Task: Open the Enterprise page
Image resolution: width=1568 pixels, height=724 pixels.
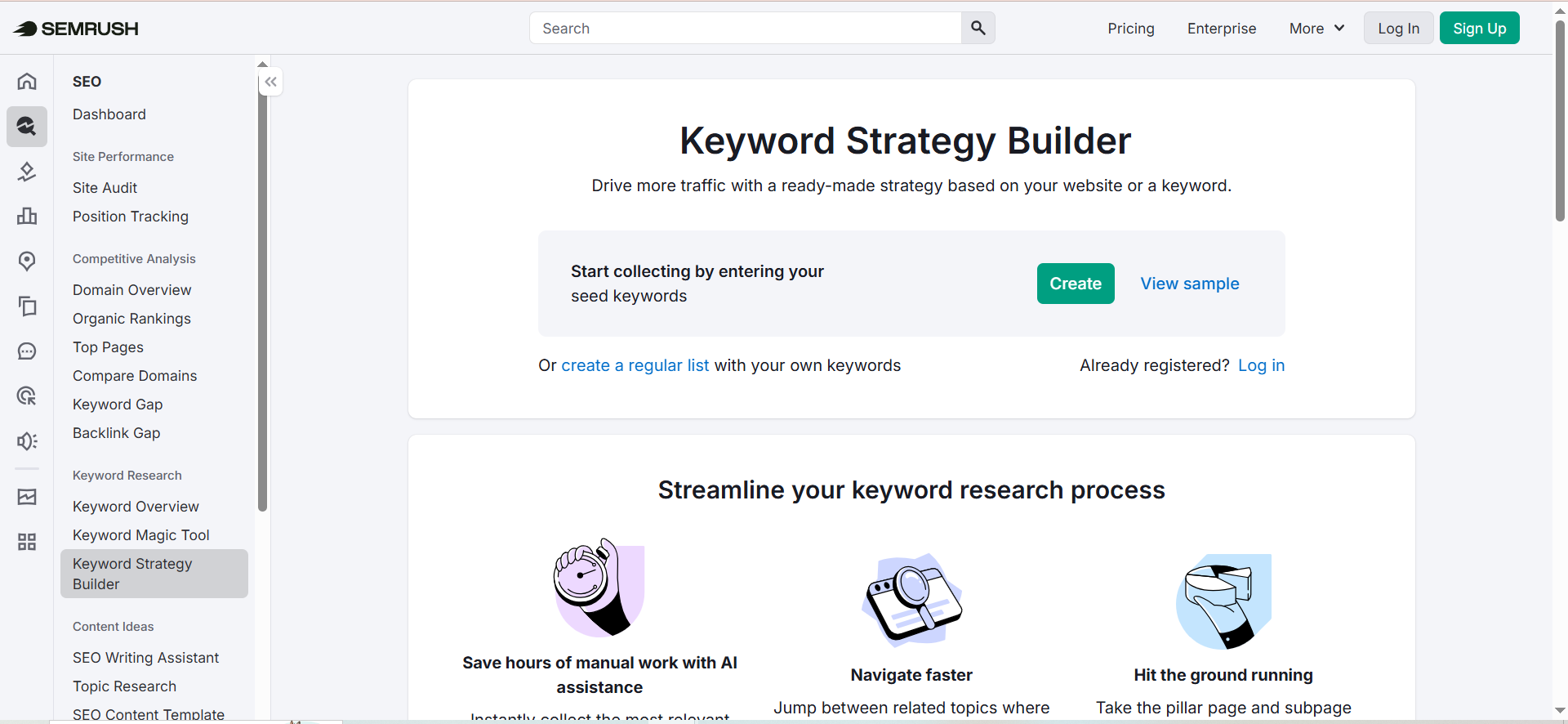Action: point(1222,29)
